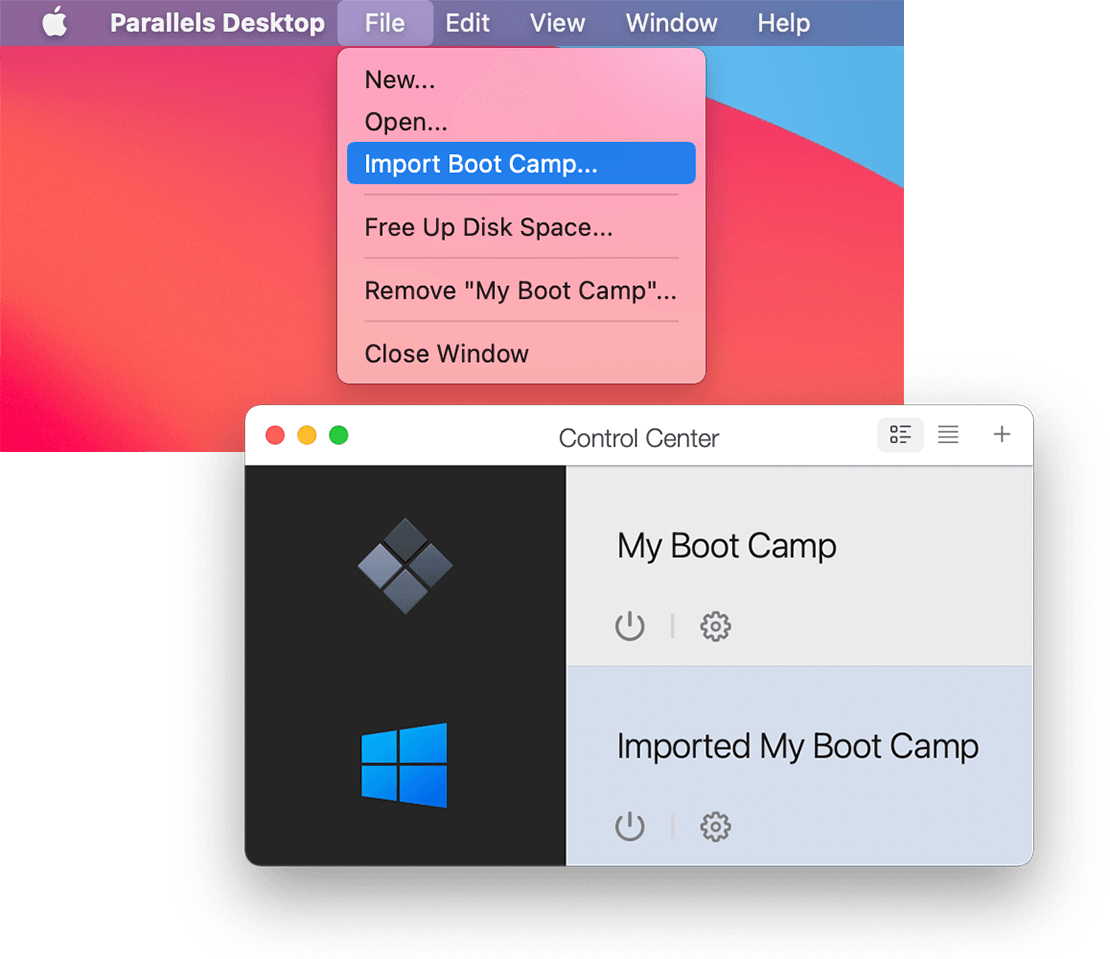Start My Boot Camp using its power icon
1110x959 pixels.
(x=630, y=626)
